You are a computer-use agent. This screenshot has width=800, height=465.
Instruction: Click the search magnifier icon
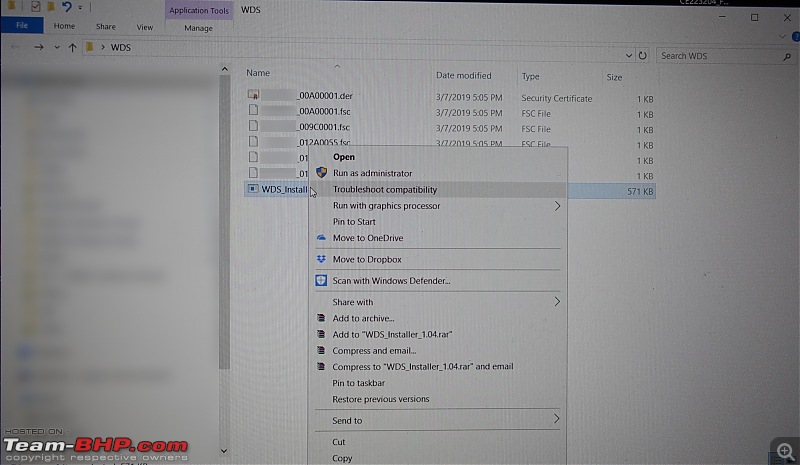pos(787,57)
